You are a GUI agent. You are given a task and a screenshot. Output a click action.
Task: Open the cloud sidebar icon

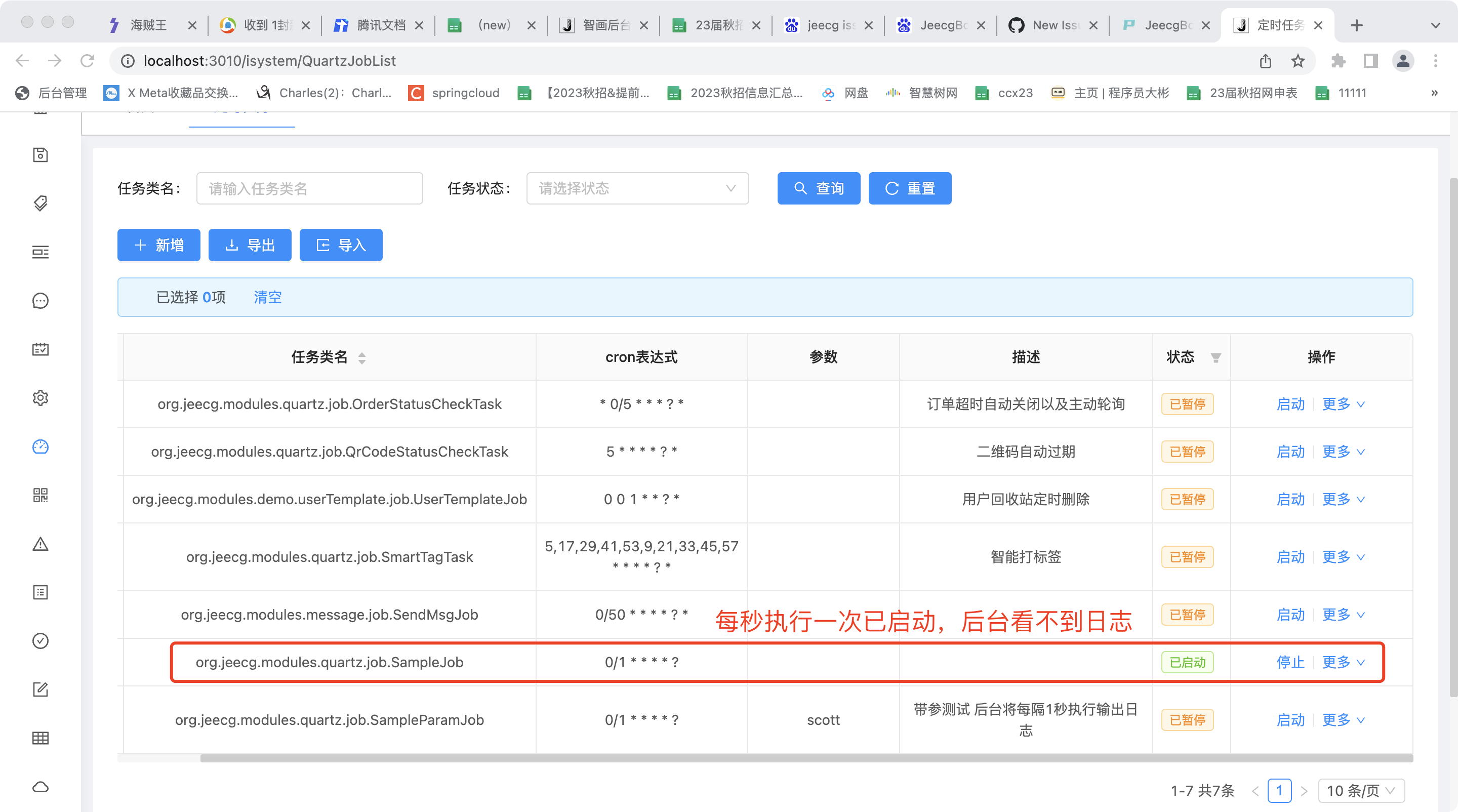[40, 787]
